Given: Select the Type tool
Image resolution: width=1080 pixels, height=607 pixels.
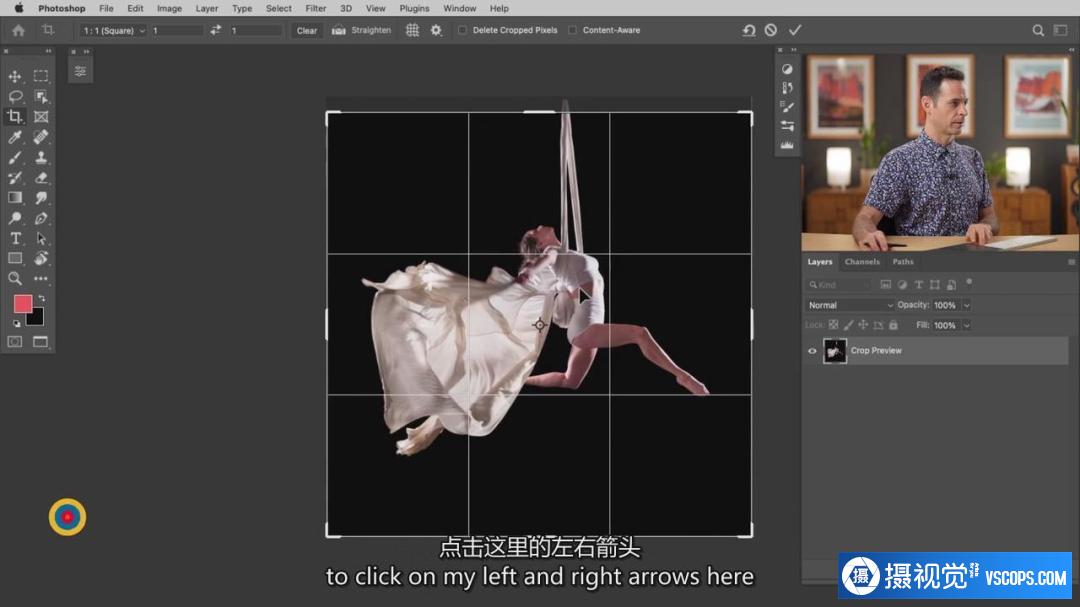Looking at the screenshot, I should (14, 238).
